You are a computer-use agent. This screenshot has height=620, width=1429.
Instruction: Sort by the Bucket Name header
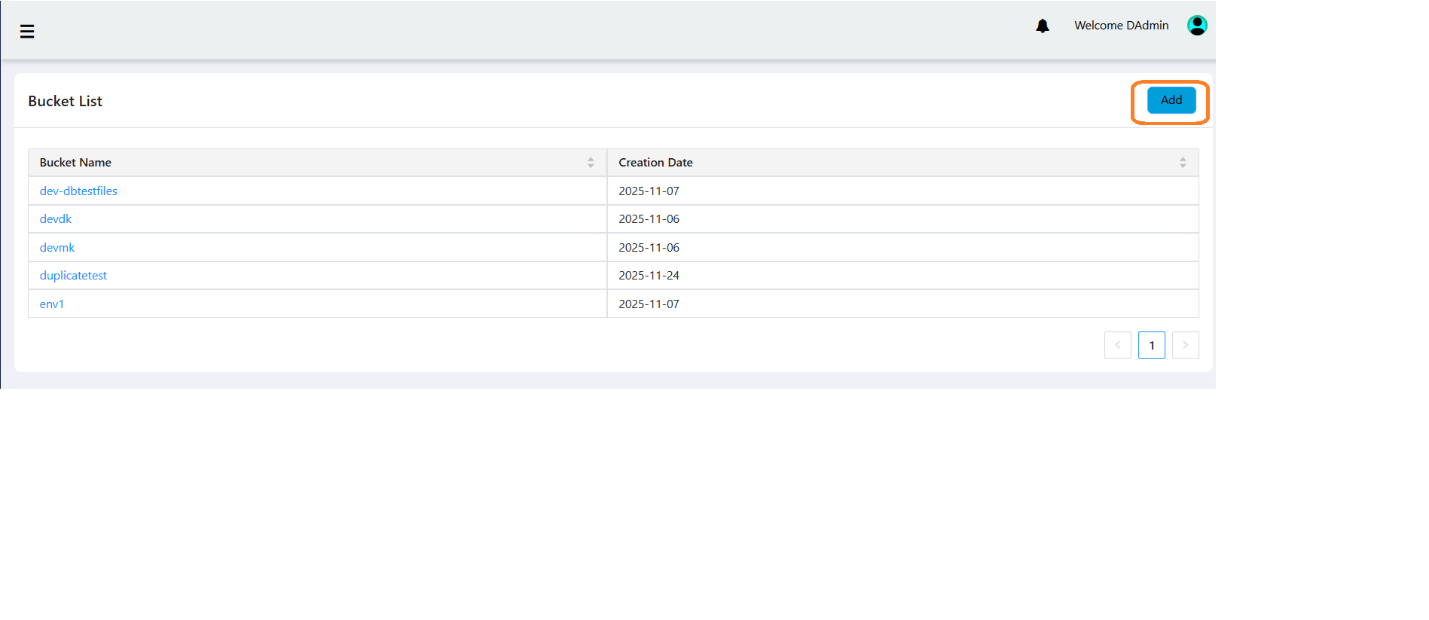pyautogui.click(x=76, y=163)
